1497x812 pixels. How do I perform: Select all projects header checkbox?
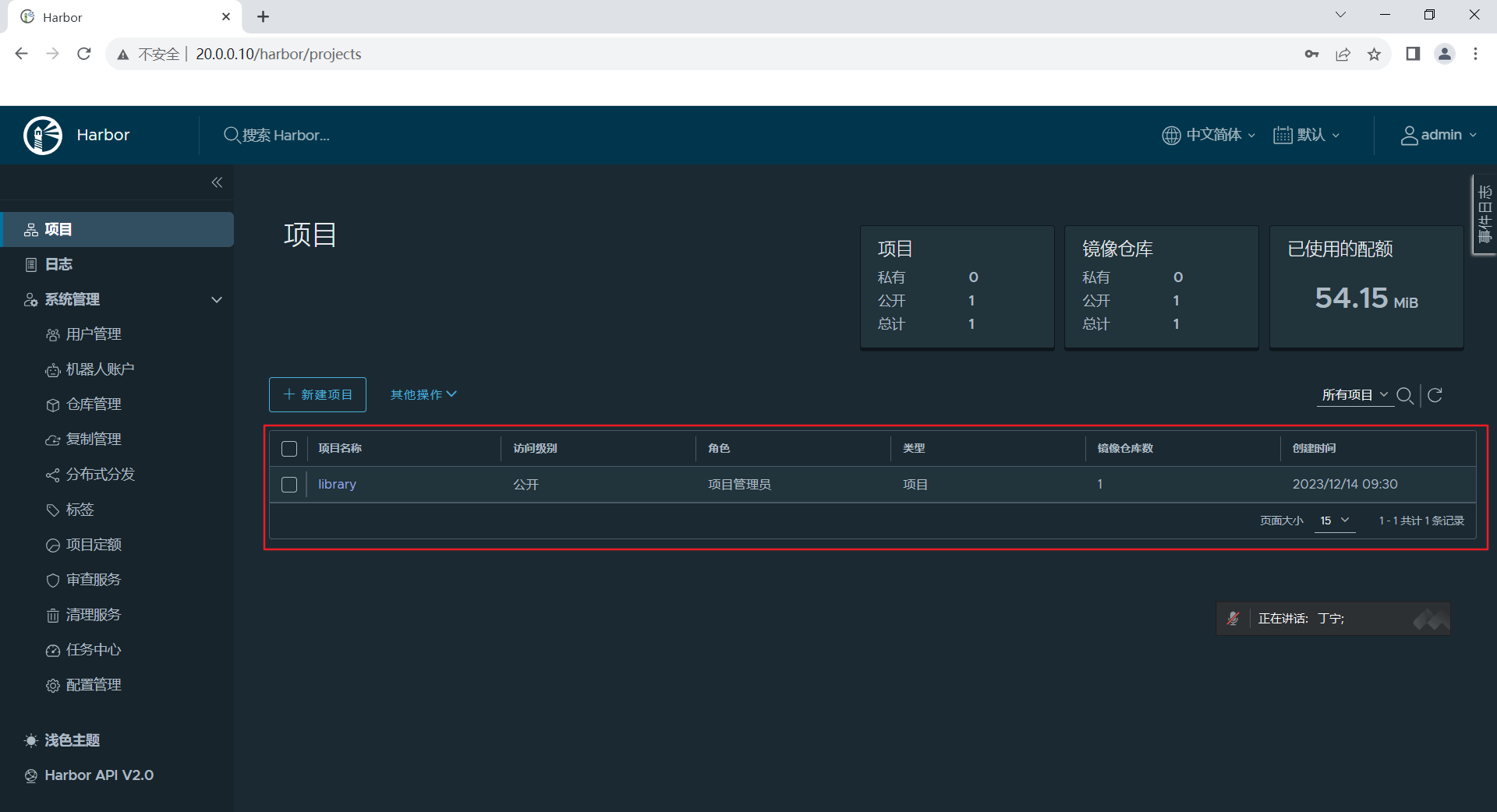289,449
